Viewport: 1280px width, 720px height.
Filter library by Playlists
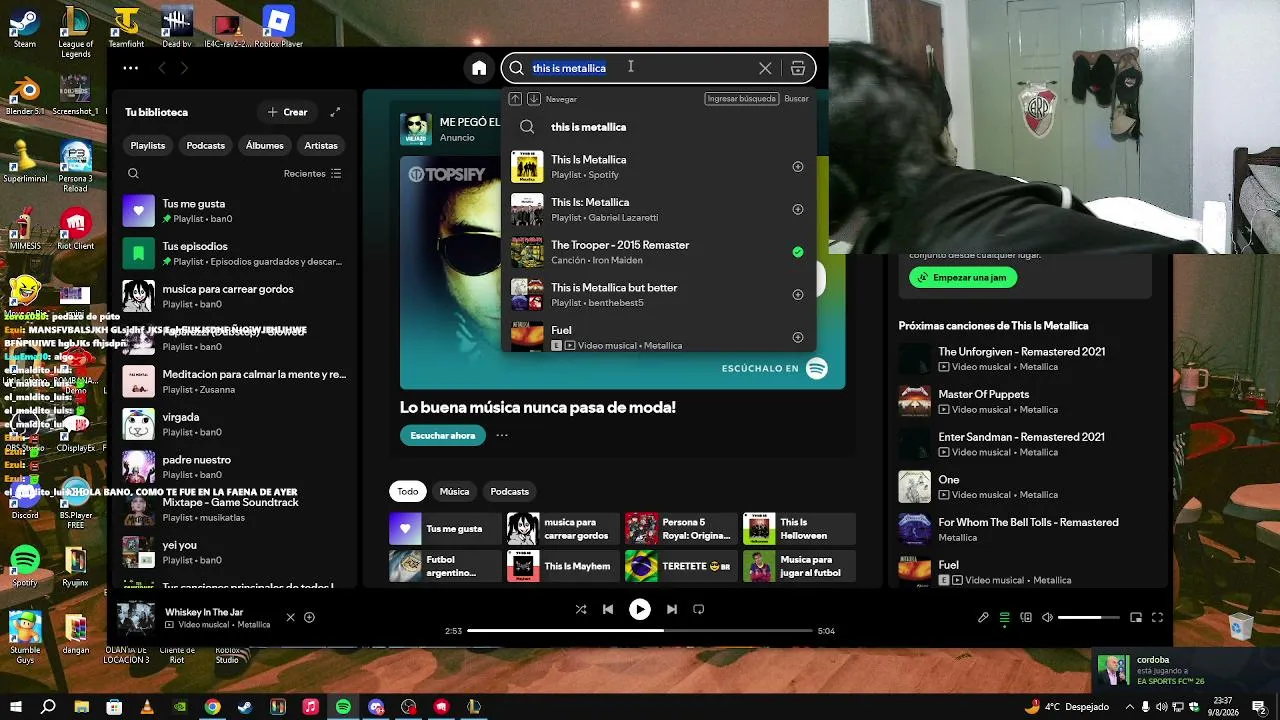coord(148,145)
